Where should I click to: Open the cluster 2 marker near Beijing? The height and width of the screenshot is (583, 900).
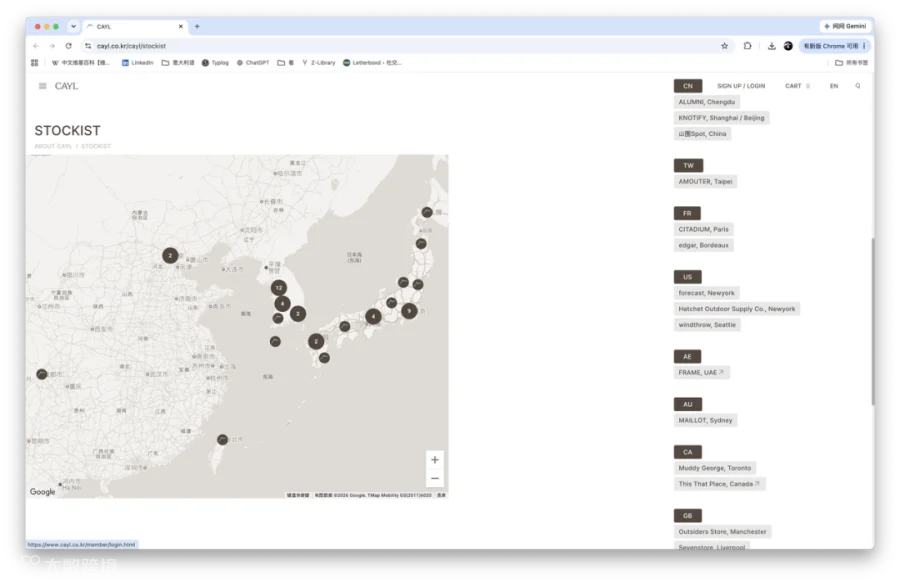click(170, 255)
